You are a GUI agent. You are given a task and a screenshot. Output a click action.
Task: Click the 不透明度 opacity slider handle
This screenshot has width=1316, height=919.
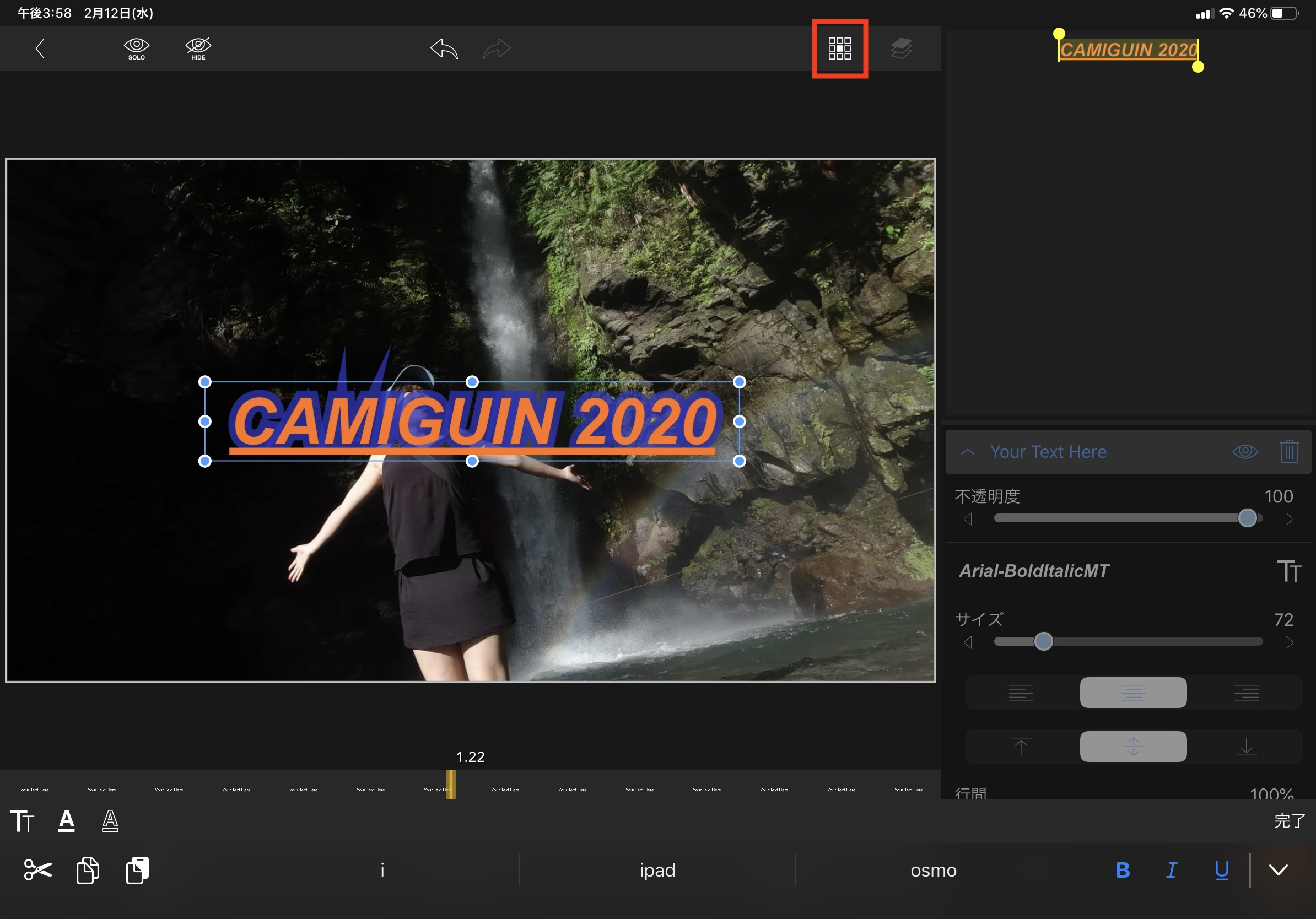1247,518
